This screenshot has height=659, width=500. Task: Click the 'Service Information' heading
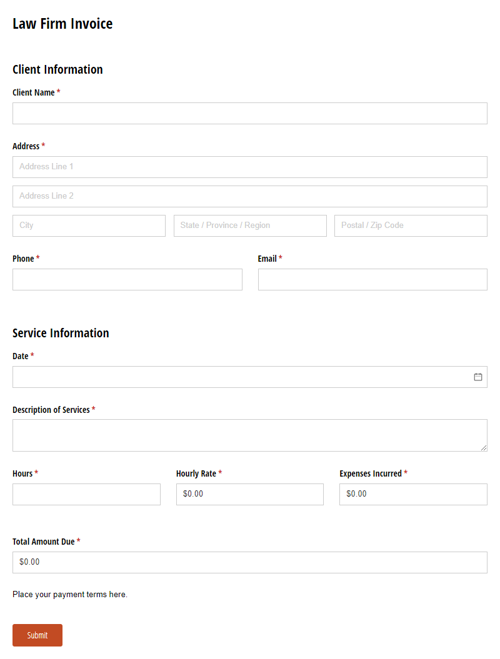[x=61, y=333]
